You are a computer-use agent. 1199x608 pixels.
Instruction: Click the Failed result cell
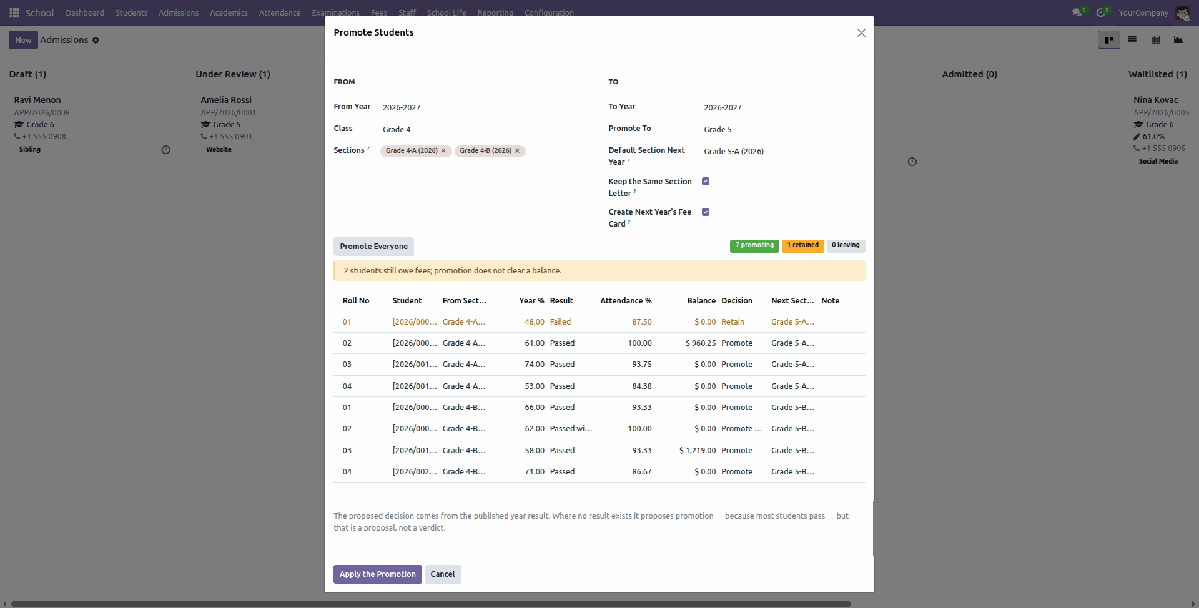click(561, 322)
